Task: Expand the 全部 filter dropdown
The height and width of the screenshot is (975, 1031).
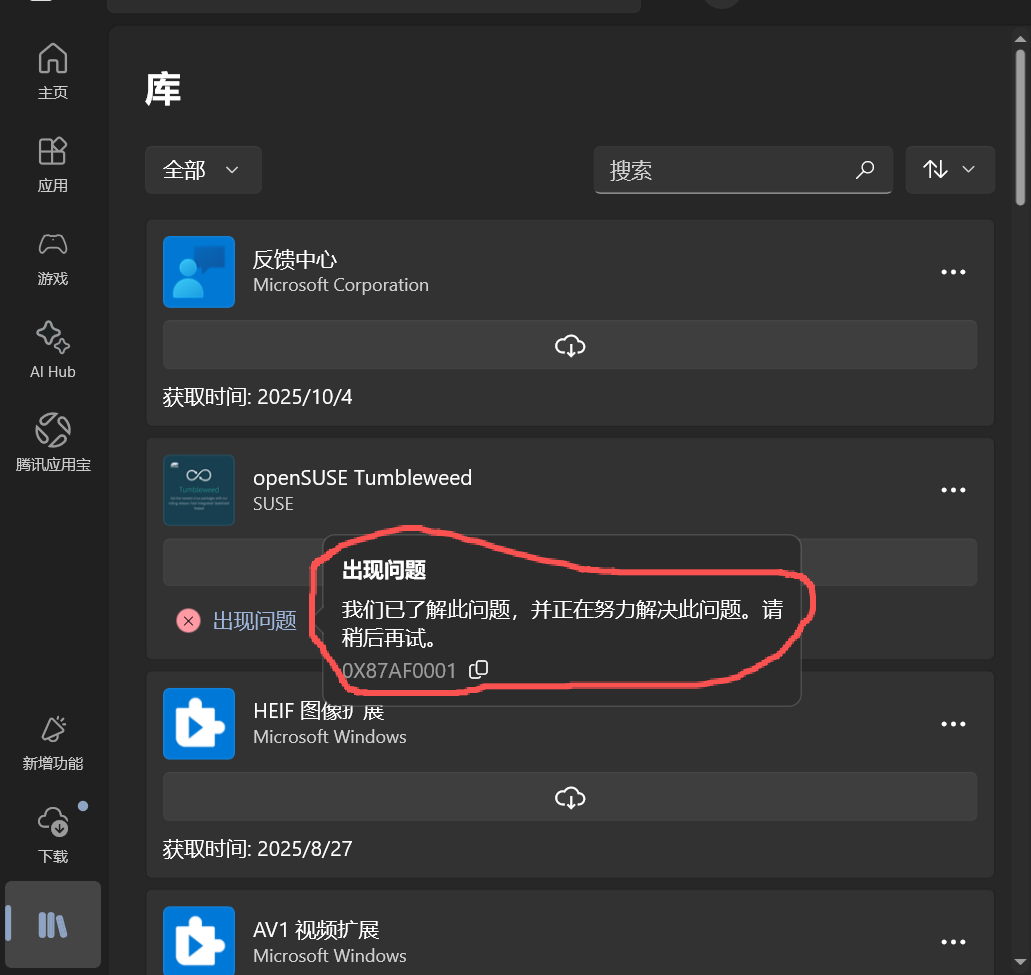Action: pyautogui.click(x=203, y=170)
